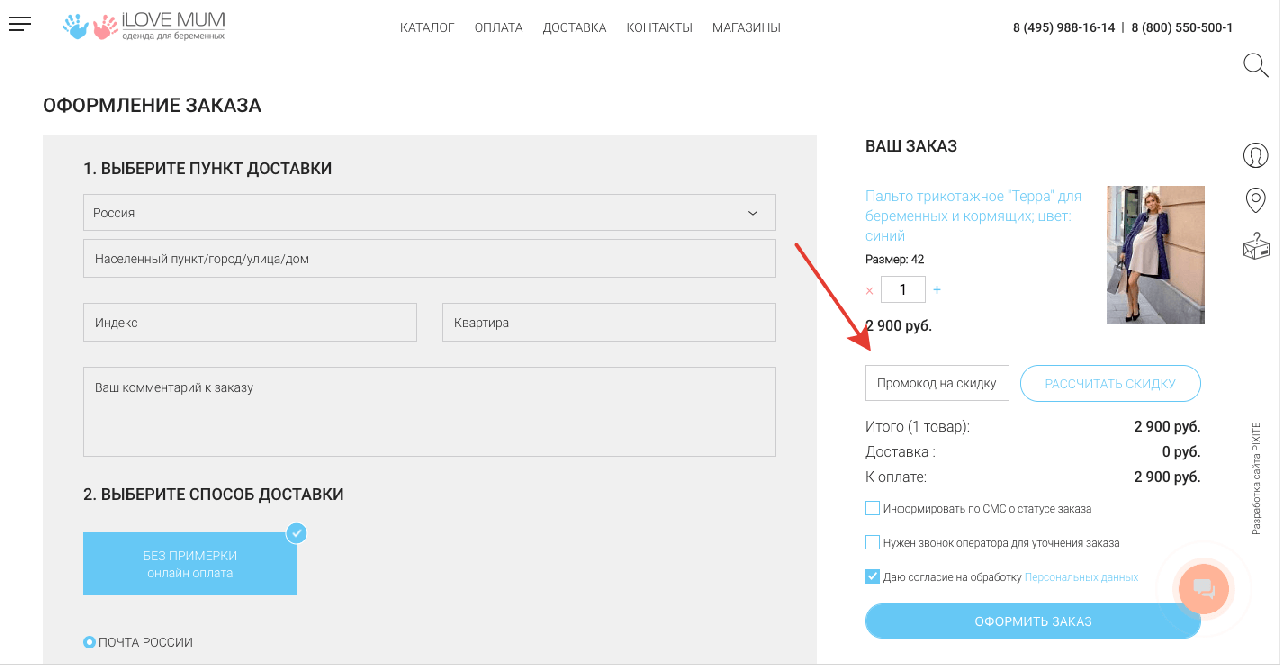The width and height of the screenshot is (1280, 666).
Task: Select the Почта России radio option
Action: 90,642
